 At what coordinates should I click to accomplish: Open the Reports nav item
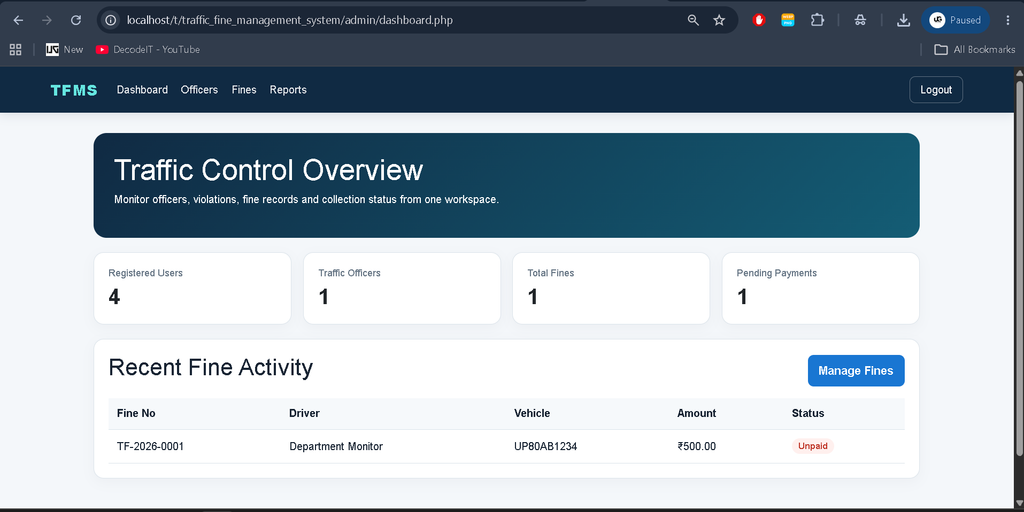tap(288, 90)
